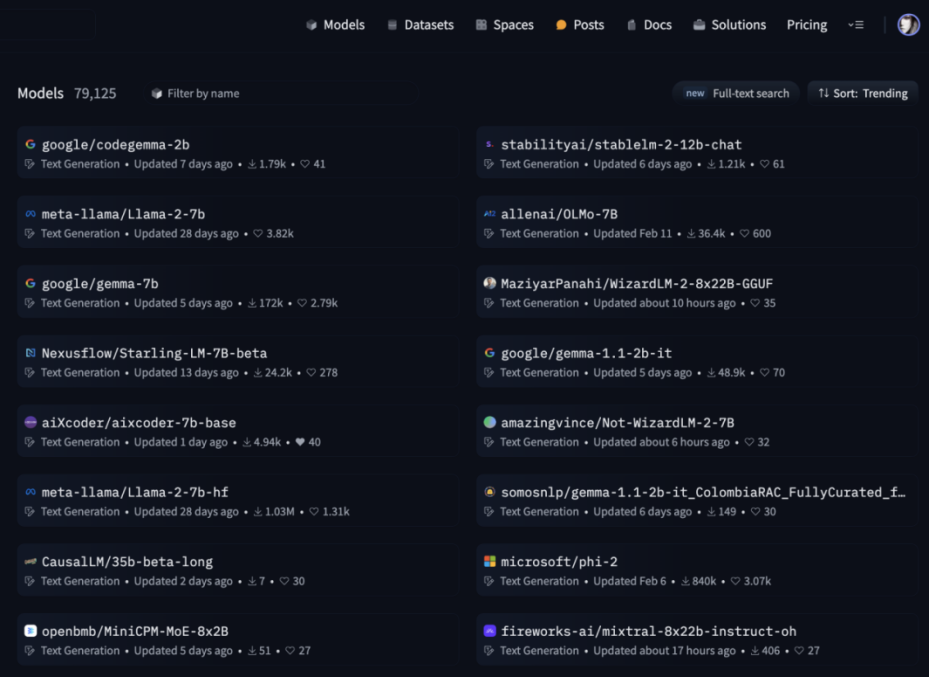Click the Meta logo on Llama-2-7b card
This screenshot has height=677, width=929.
click(31, 213)
